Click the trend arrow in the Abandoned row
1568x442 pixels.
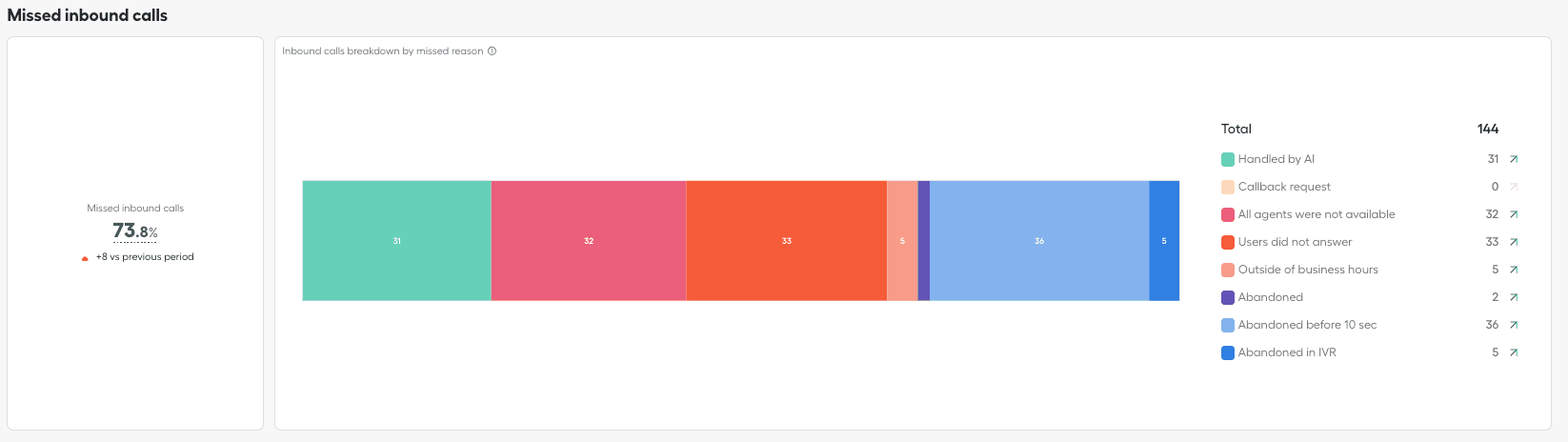(x=1514, y=297)
